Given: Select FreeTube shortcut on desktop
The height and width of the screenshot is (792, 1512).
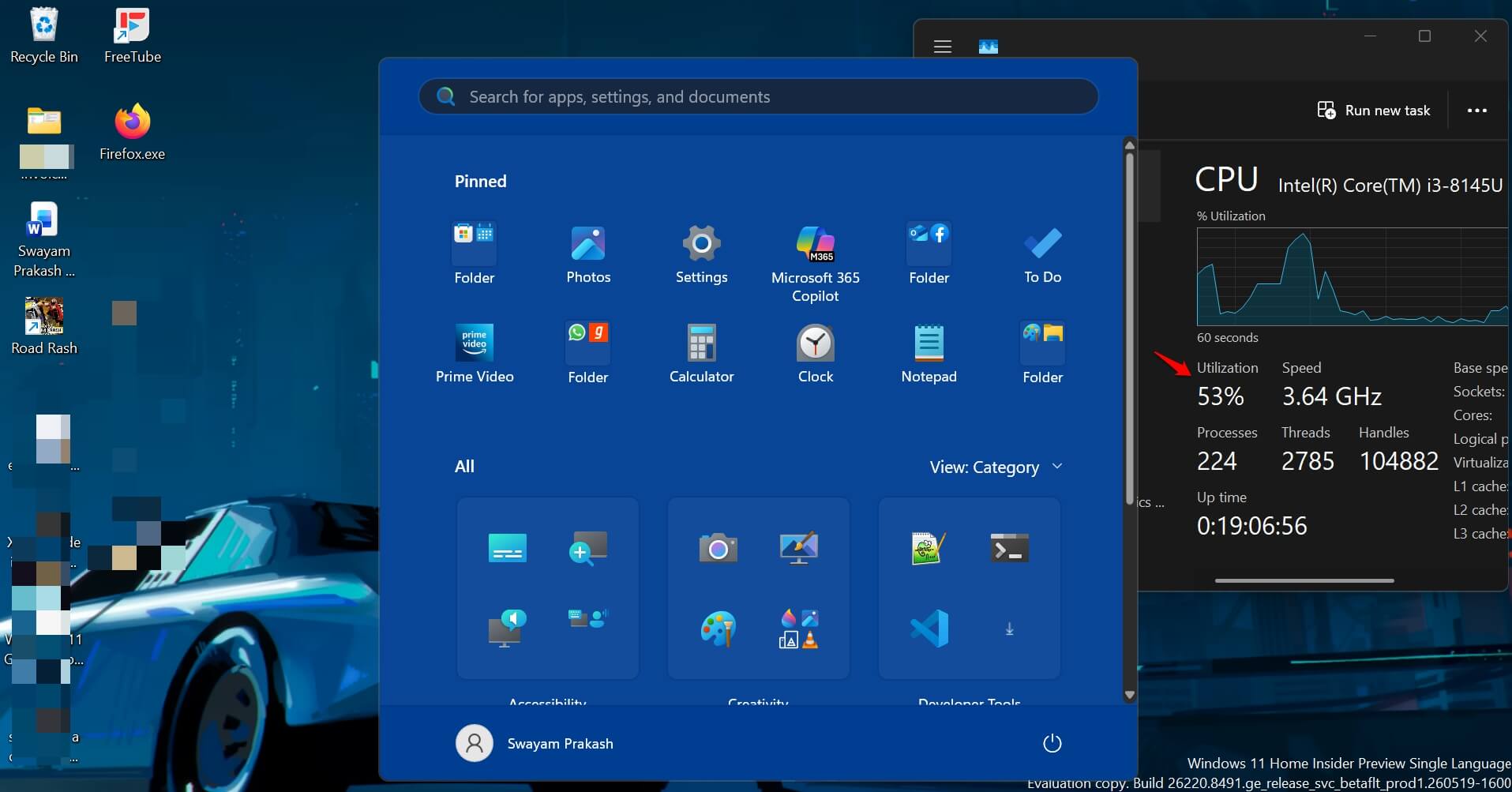Looking at the screenshot, I should pos(133,36).
